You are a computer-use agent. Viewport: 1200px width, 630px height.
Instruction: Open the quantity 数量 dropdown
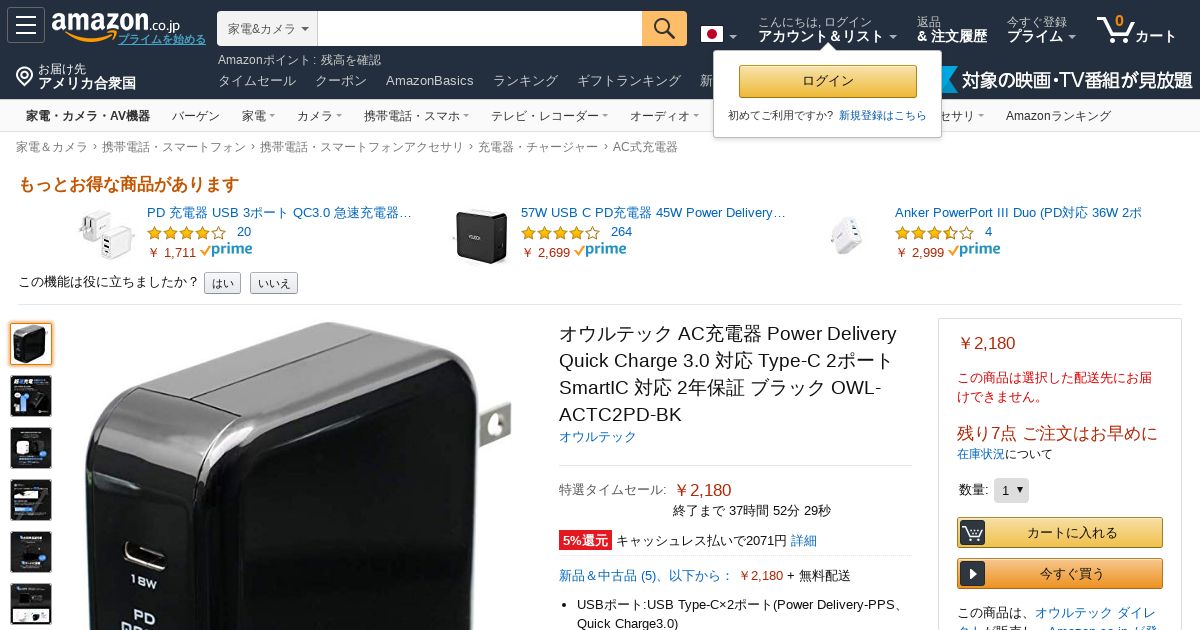(1011, 490)
